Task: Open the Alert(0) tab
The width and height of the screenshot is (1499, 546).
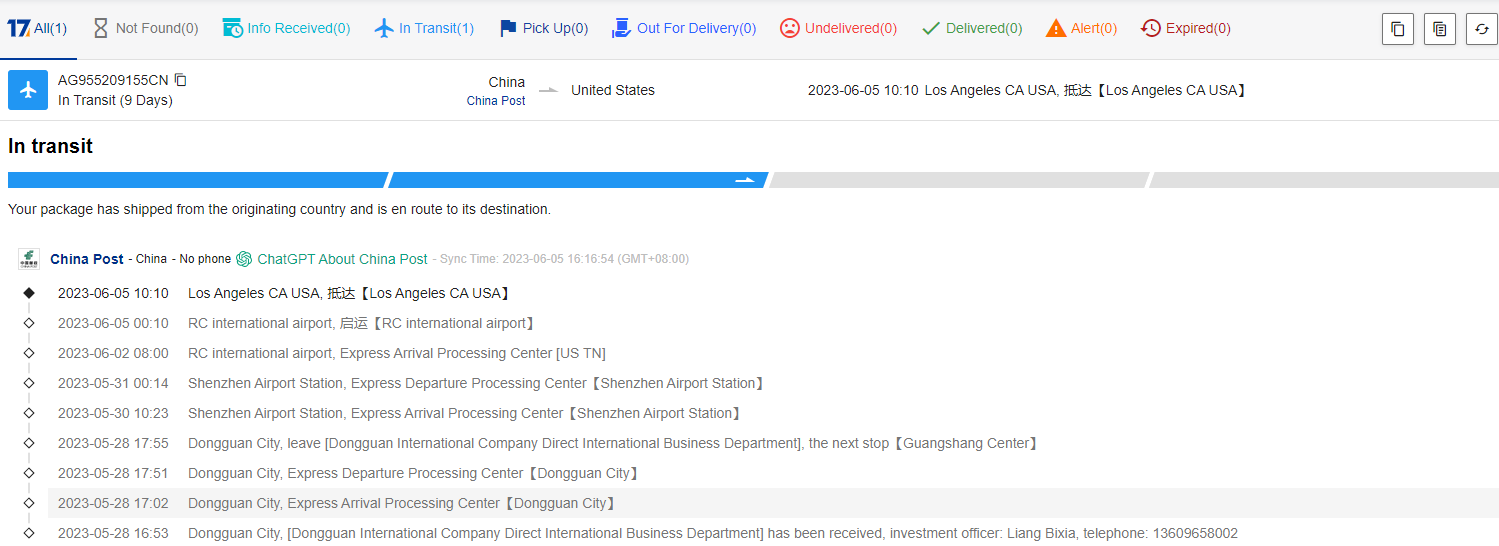Action: [x=1081, y=28]
